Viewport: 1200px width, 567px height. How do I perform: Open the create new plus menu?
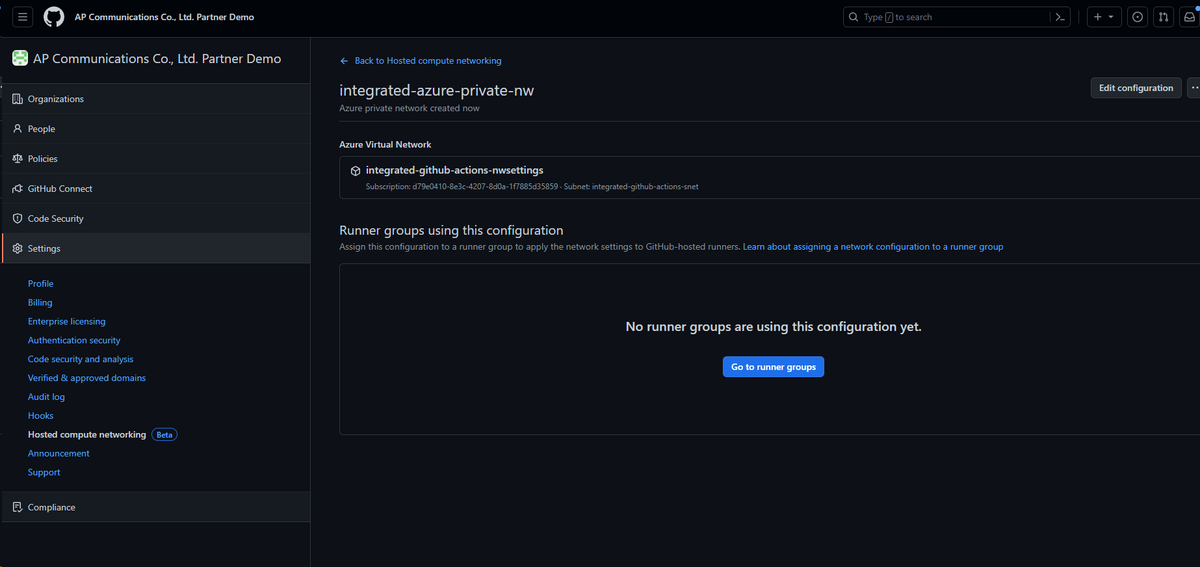(1103, 17)
